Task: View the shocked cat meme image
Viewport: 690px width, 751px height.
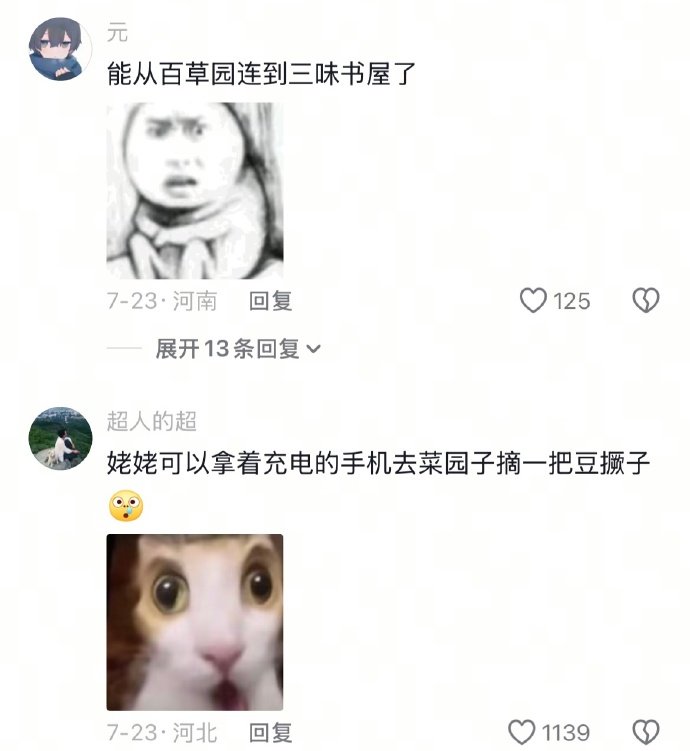Action: [194, 622]
